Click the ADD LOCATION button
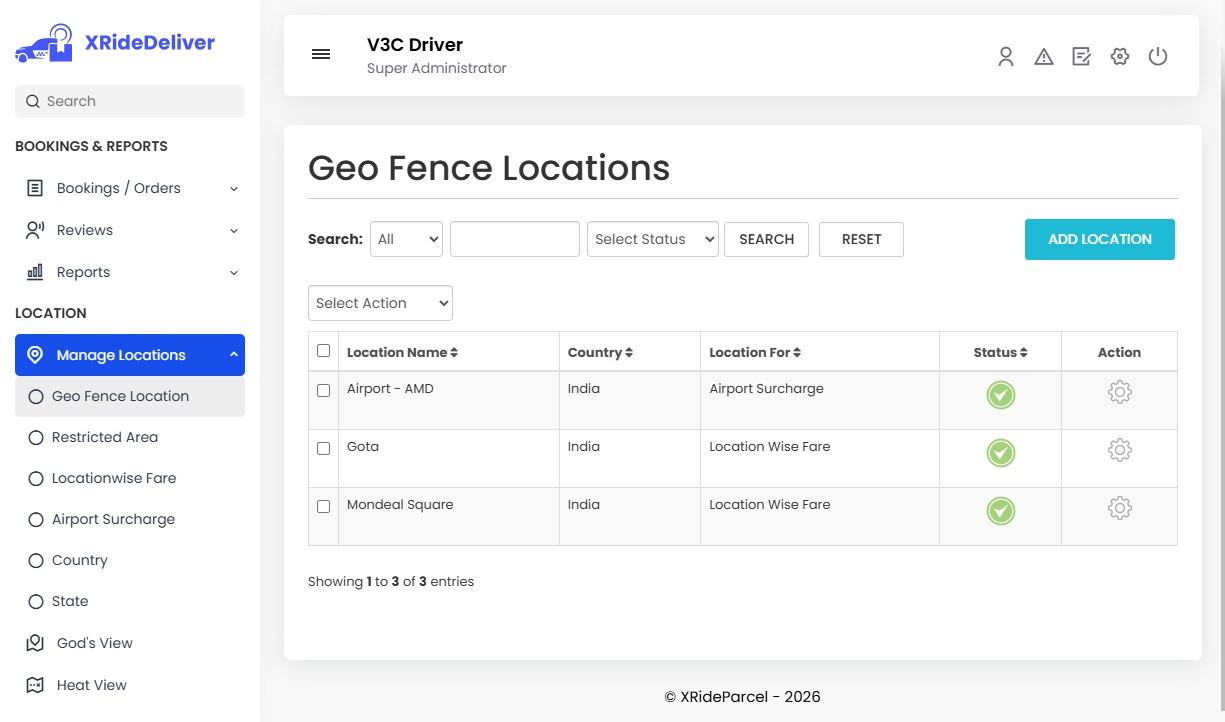 (x=1099, y=239)
